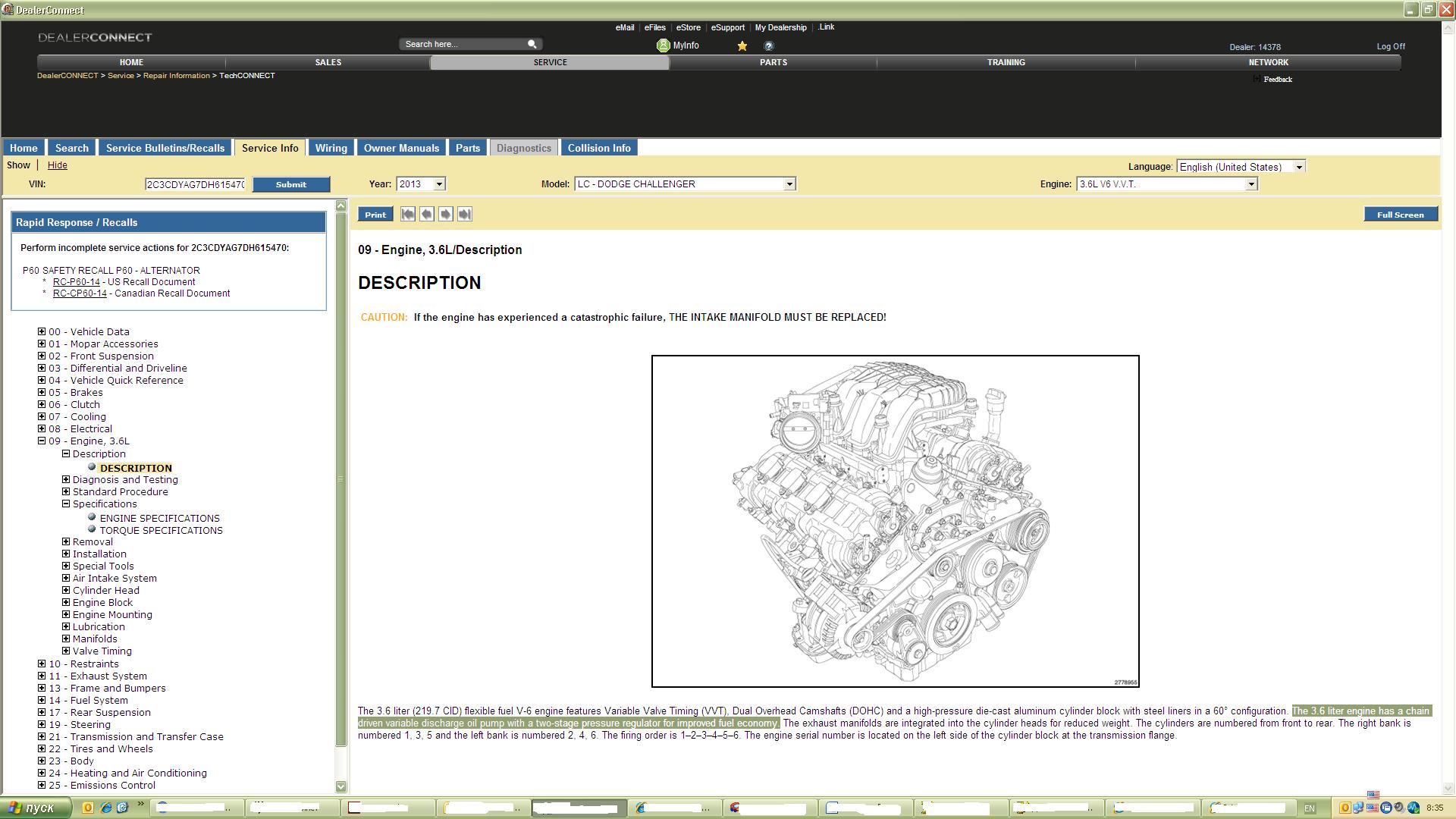Open Outlook quick launch icon
This screenshot has height=819, width=1456.
click(88, 808)
